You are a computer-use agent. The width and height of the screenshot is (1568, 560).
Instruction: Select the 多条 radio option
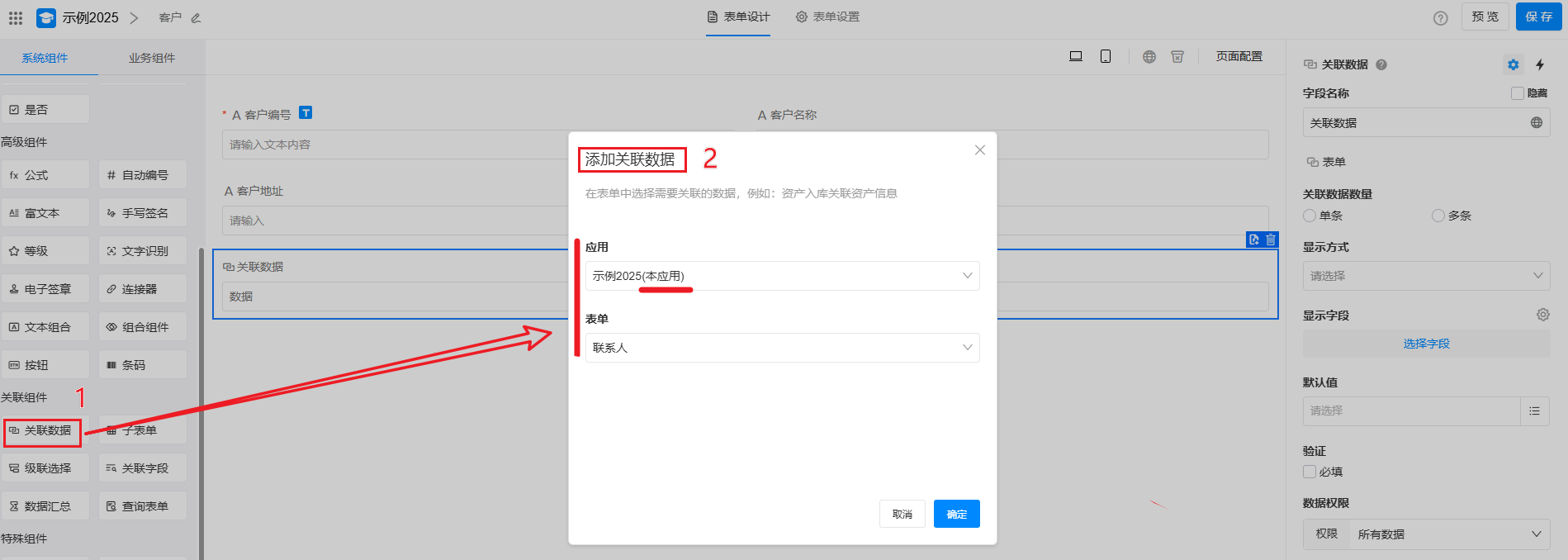[x=1438, y=216]
